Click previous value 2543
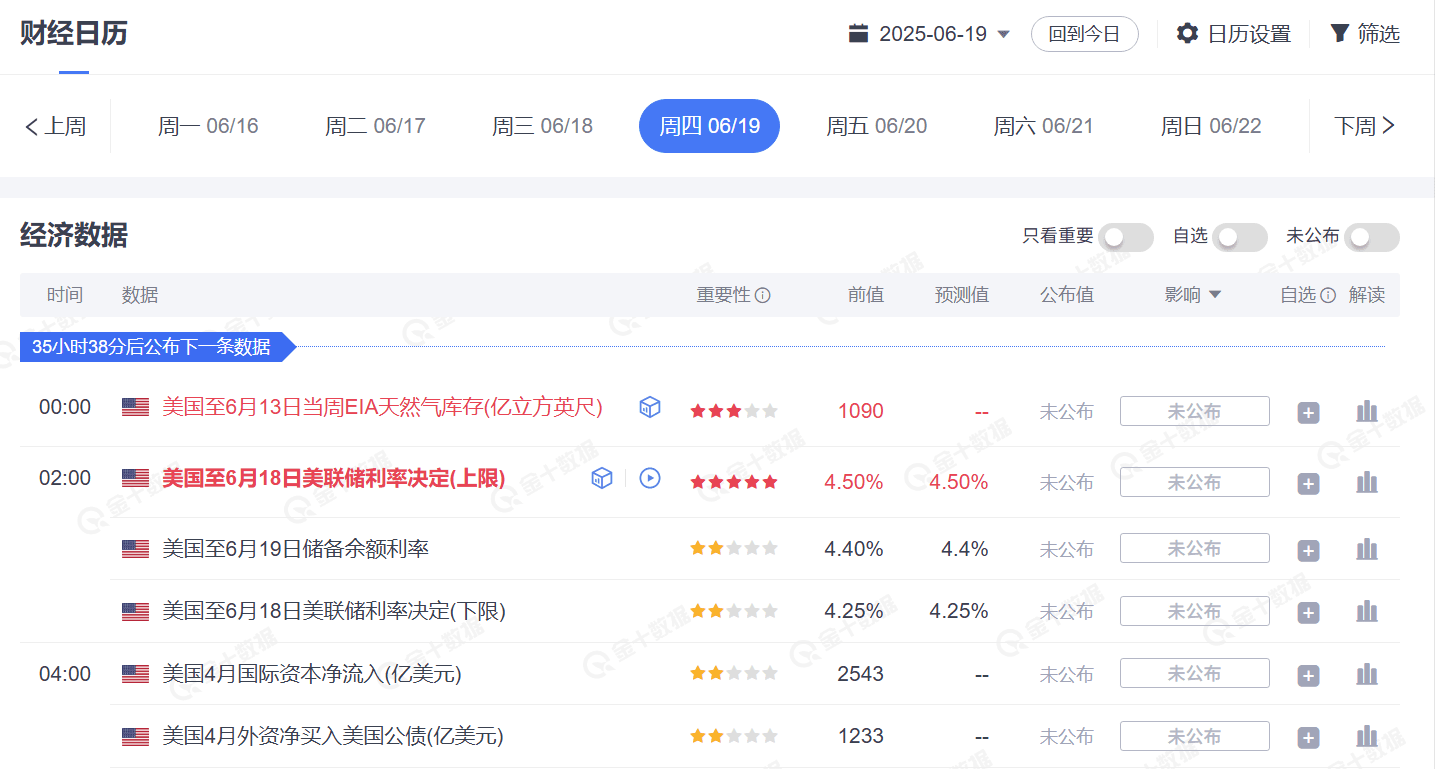Viewport: 1435px width, 769px height. (x=861, y=674)
